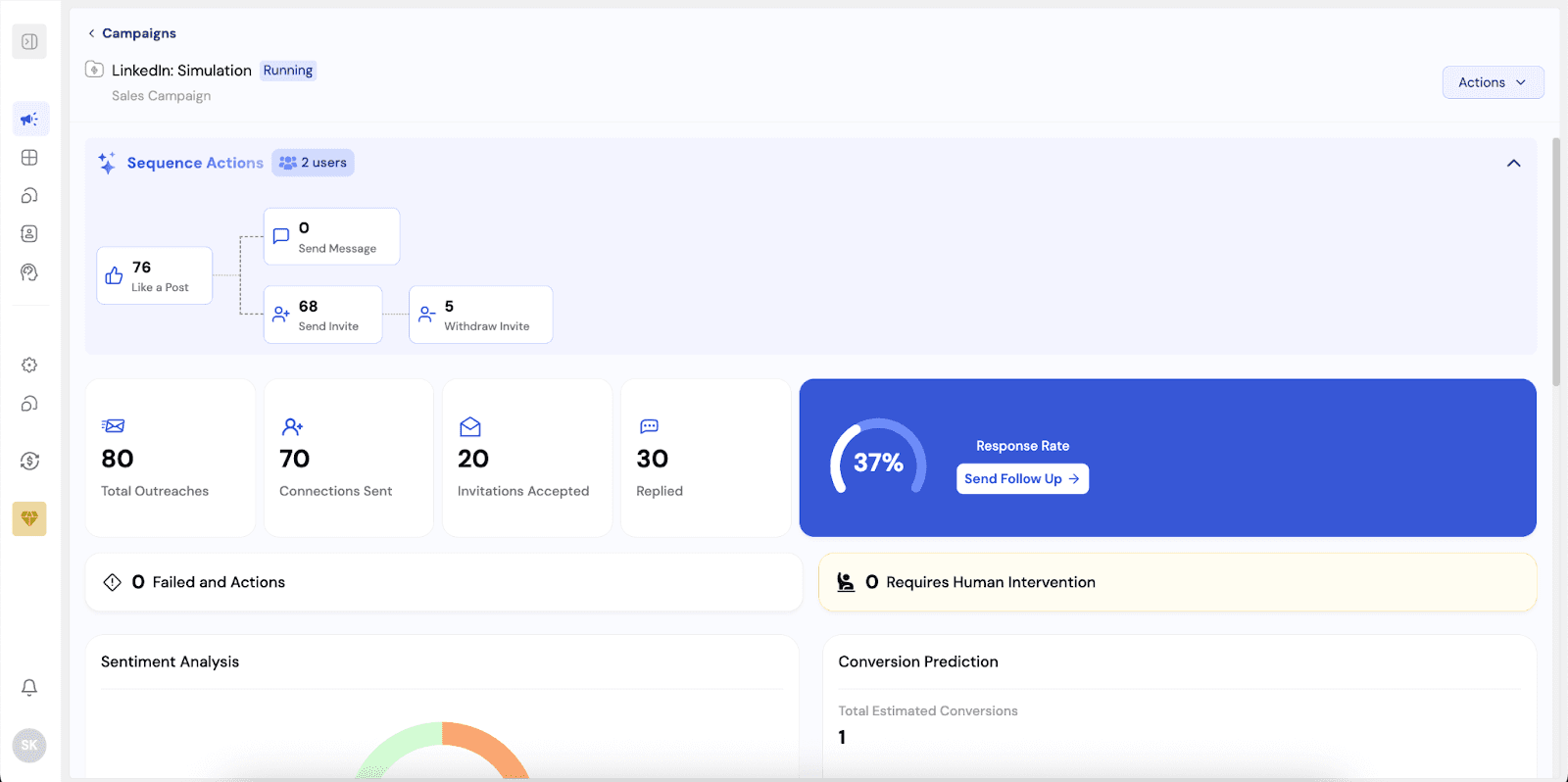The height and width of the screenshot is (782, 1568).
Task: Click the yellow diamond upgrade icon
Action: [29, 518]
